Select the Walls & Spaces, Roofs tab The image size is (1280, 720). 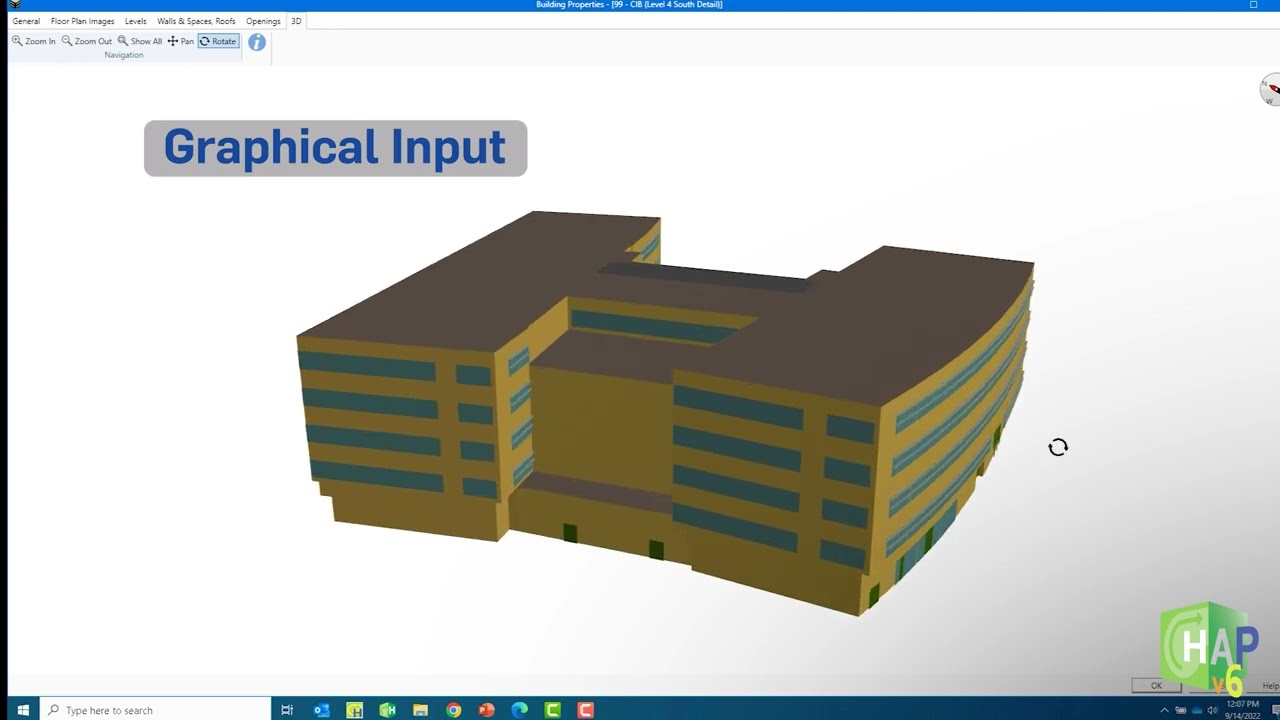click(196, 21)
